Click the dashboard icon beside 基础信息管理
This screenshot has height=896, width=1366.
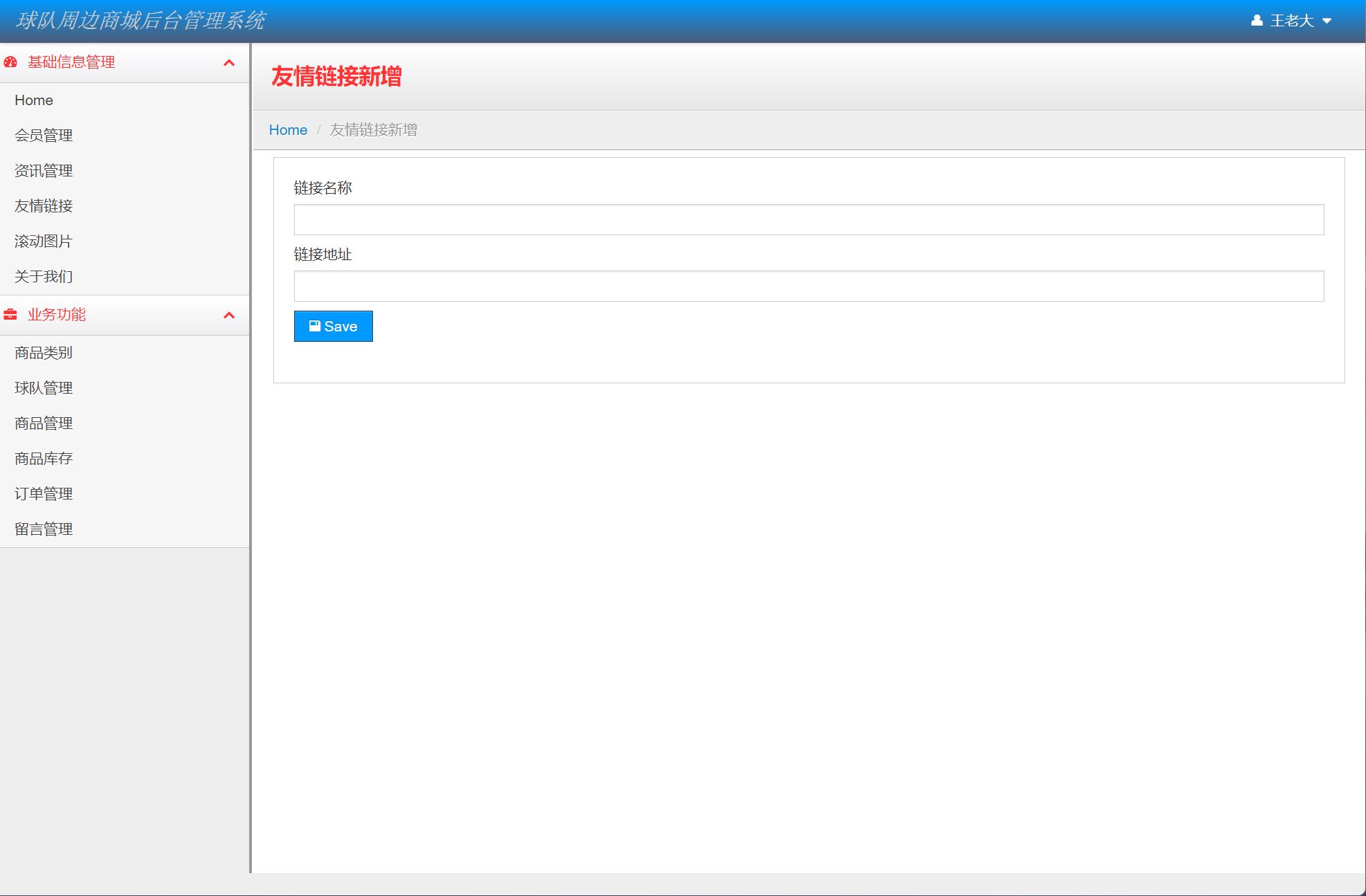pos(10,62)
